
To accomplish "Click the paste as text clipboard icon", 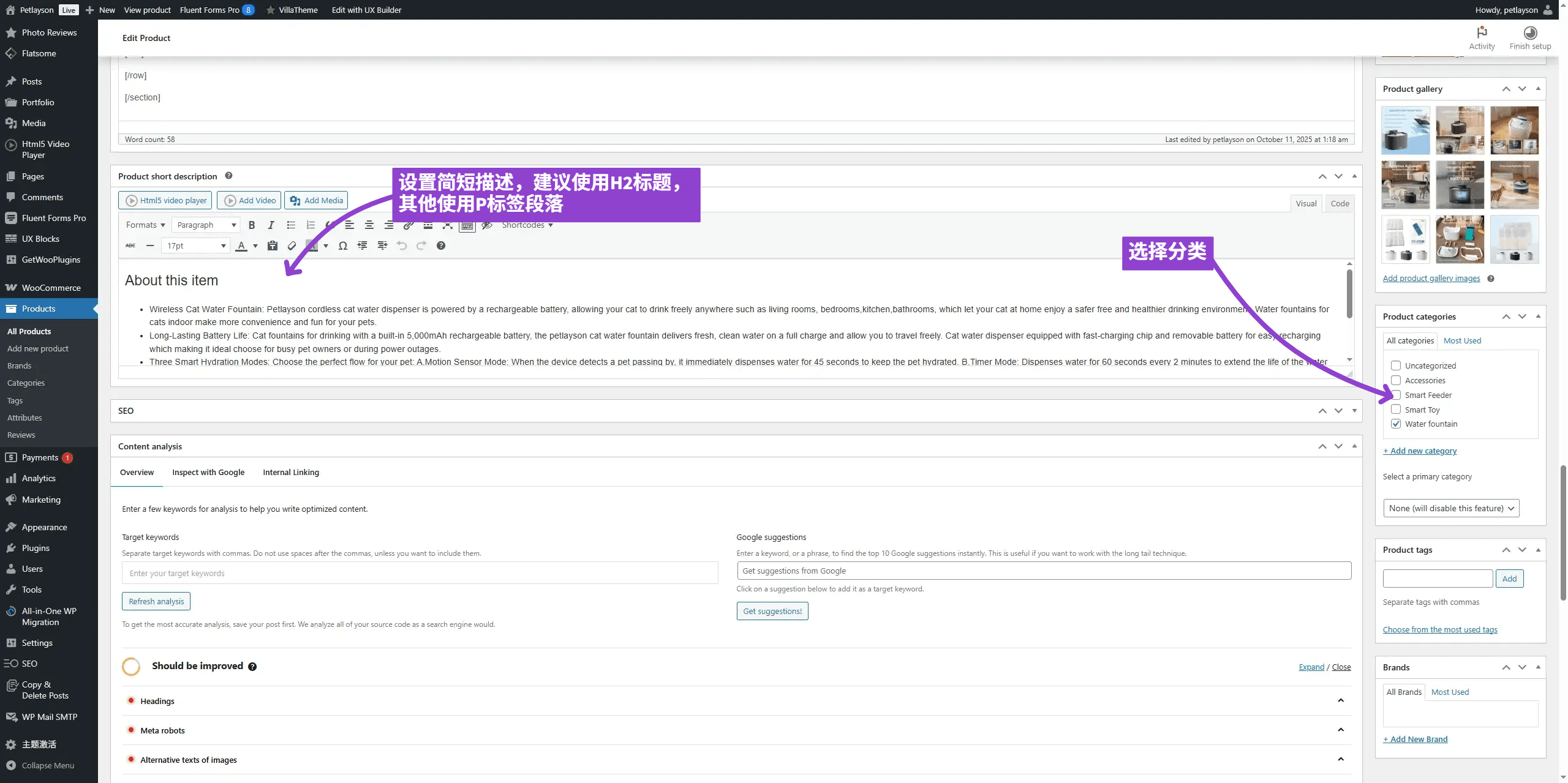I will (x=273, y=246).
